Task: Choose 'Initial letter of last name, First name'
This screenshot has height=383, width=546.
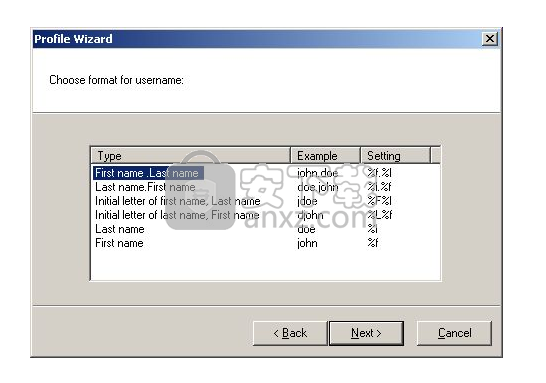Action: [177, 215]
